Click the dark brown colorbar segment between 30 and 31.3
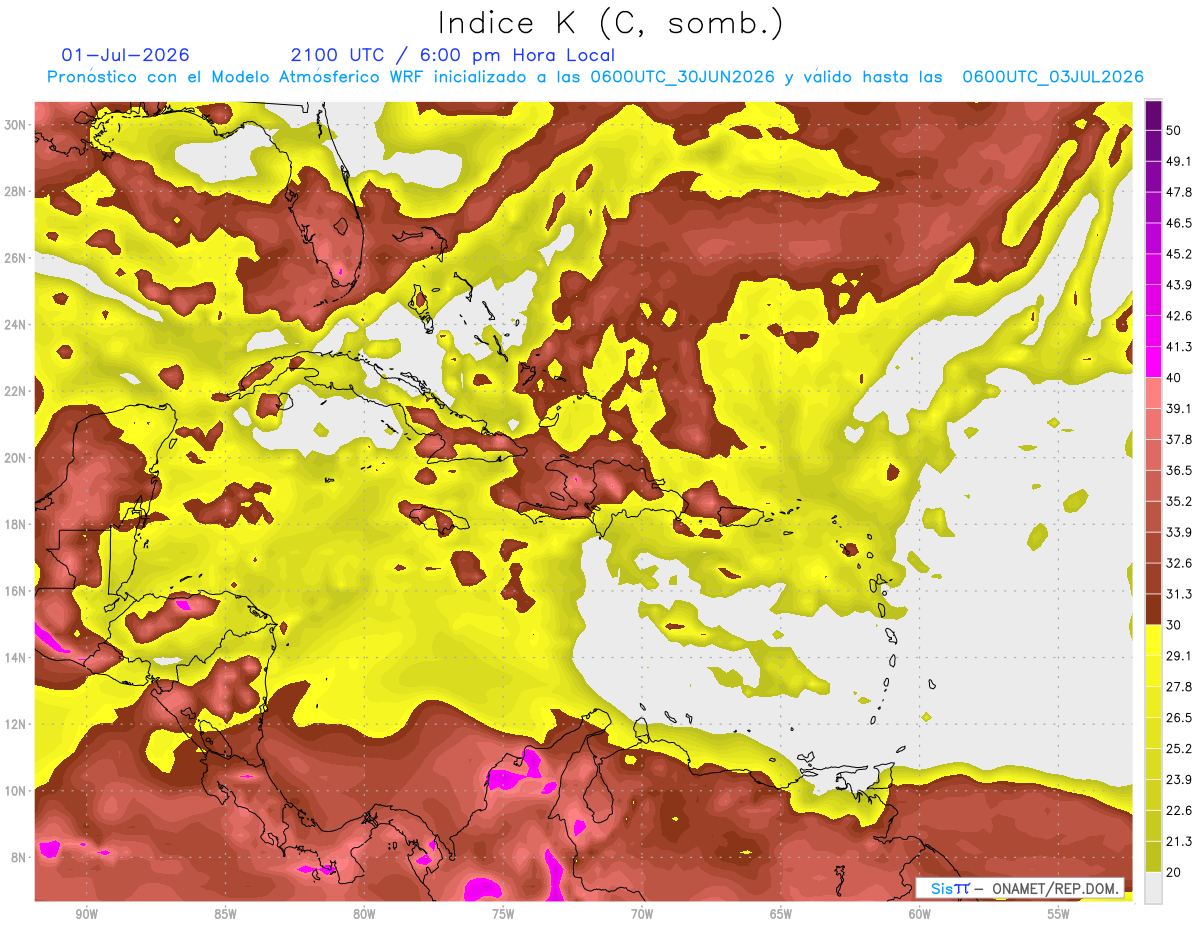The height and width of the screenshot is (927, 1200). (x=1153, y=609)
